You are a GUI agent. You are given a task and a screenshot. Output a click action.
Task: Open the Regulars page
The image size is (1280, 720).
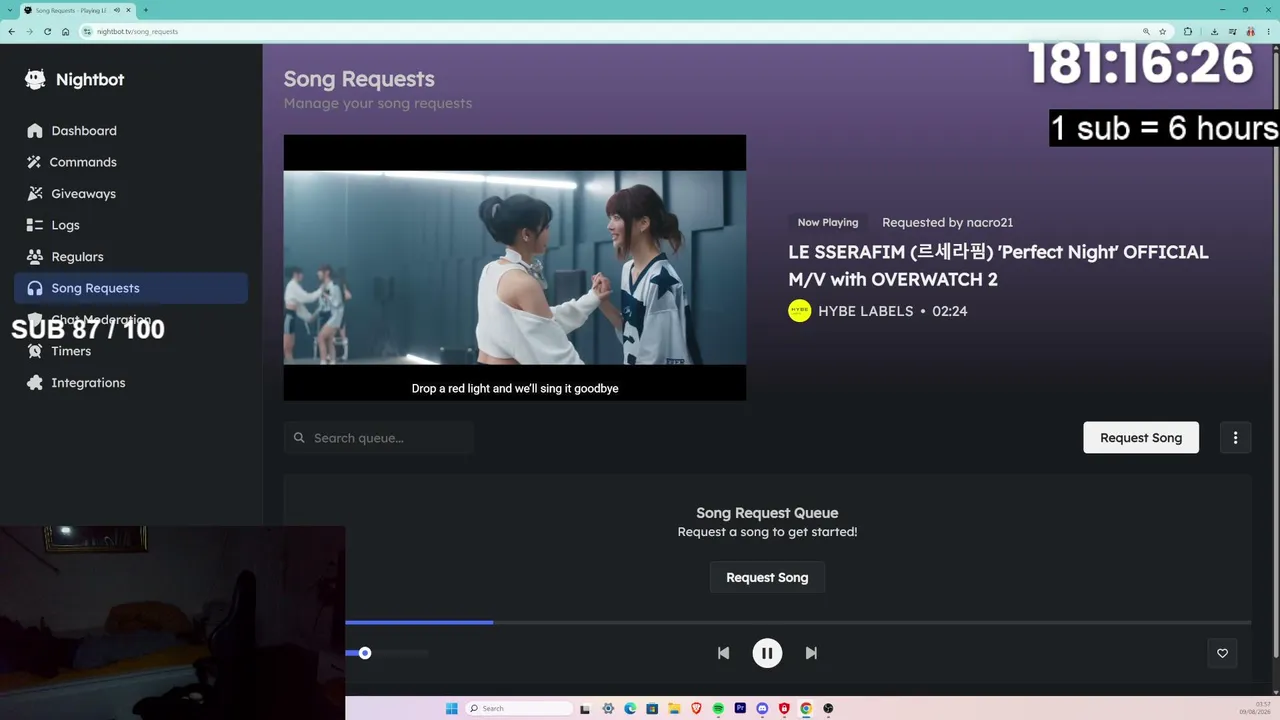131,257
